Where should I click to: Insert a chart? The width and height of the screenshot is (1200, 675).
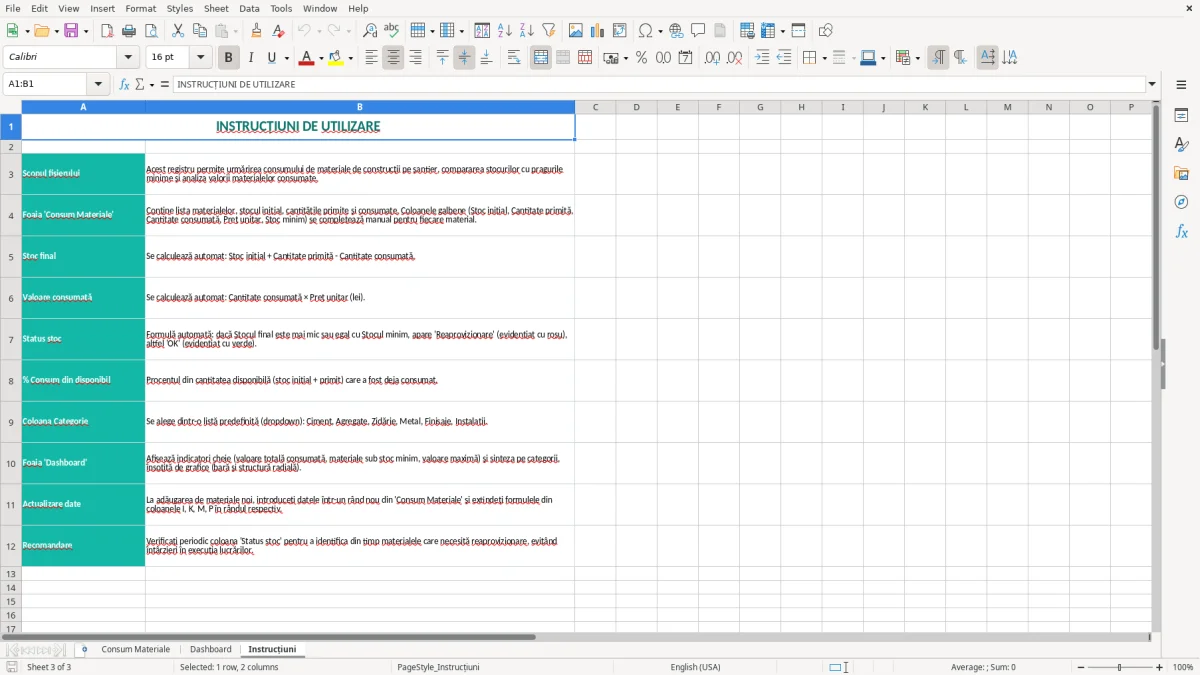point(598,31)
